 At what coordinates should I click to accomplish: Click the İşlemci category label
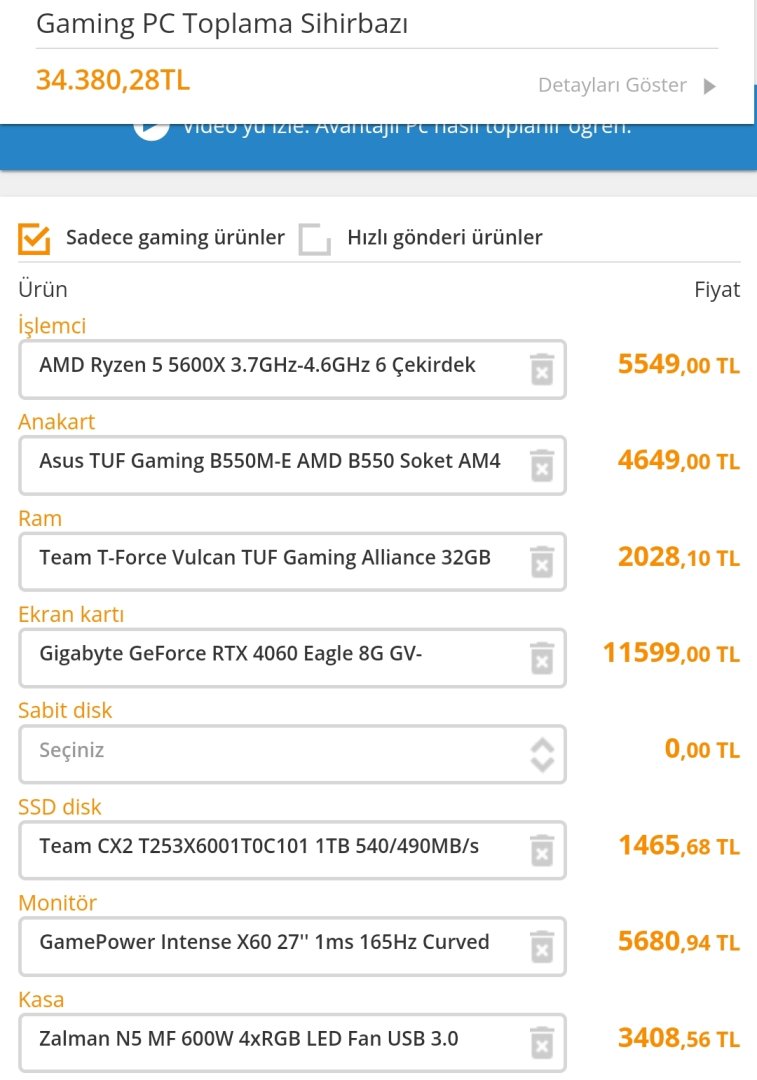tap(52, 326)
